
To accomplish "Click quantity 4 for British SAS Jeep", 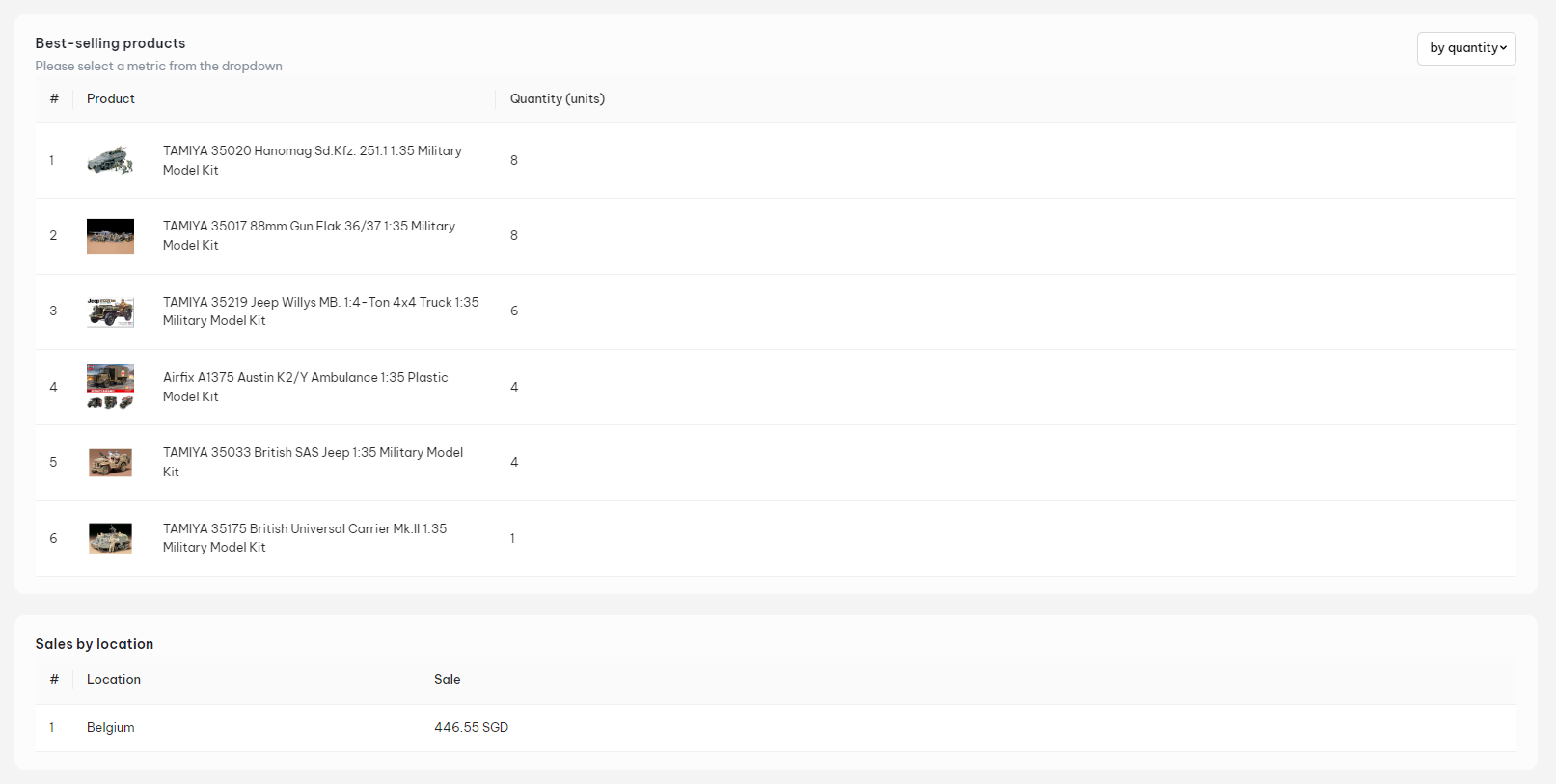I will [x=514, y=462].
